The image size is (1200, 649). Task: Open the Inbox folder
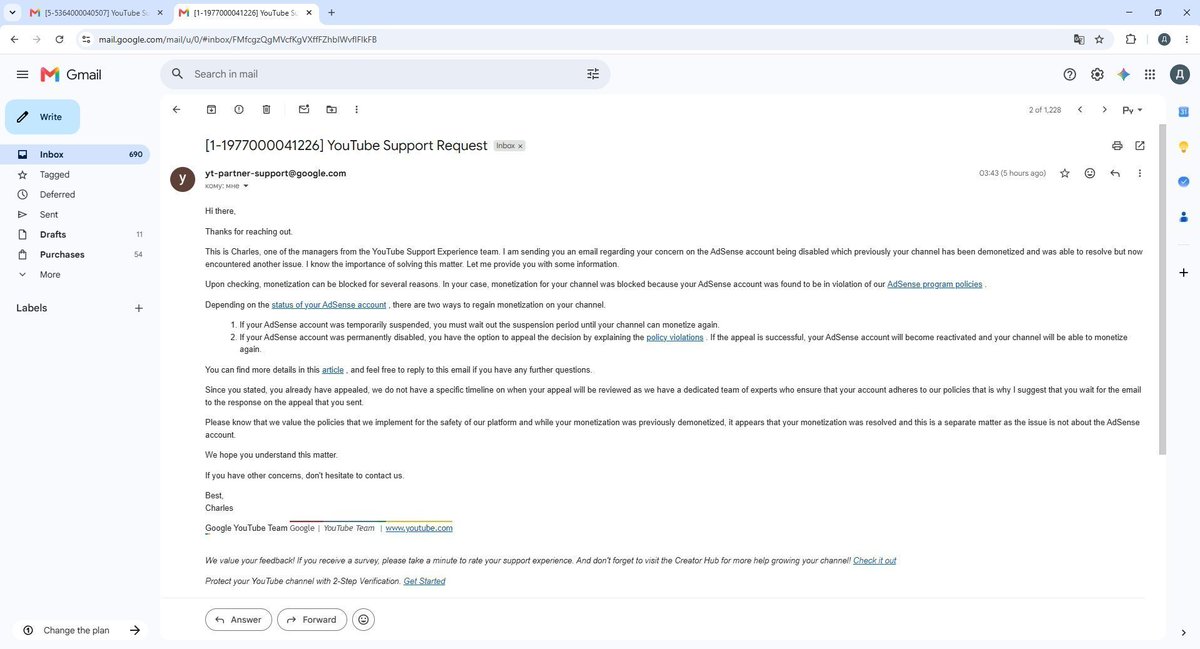75,154
